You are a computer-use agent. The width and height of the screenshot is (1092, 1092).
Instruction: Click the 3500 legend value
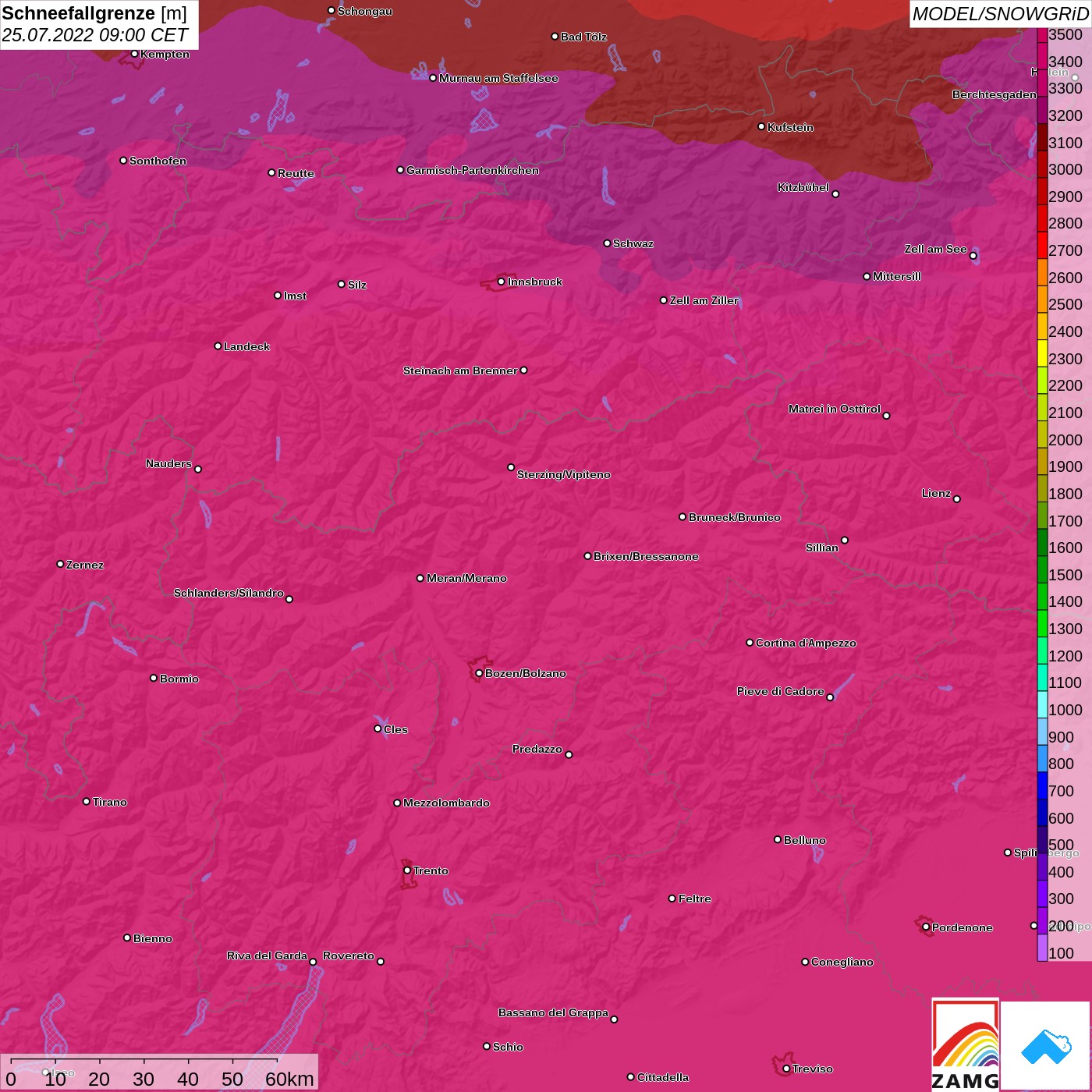[1065, 35]
